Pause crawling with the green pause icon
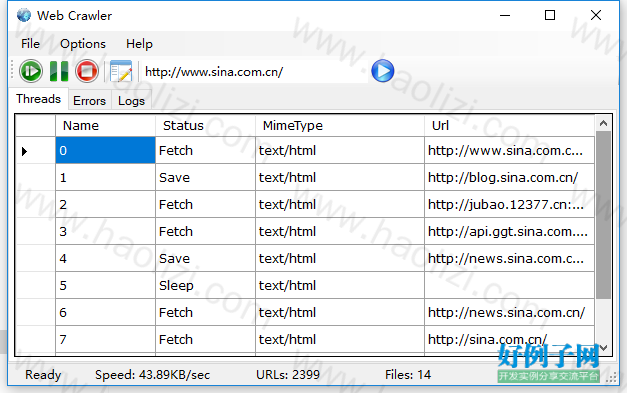This screenshot has height=393, width=627. (x=59, y=71)
